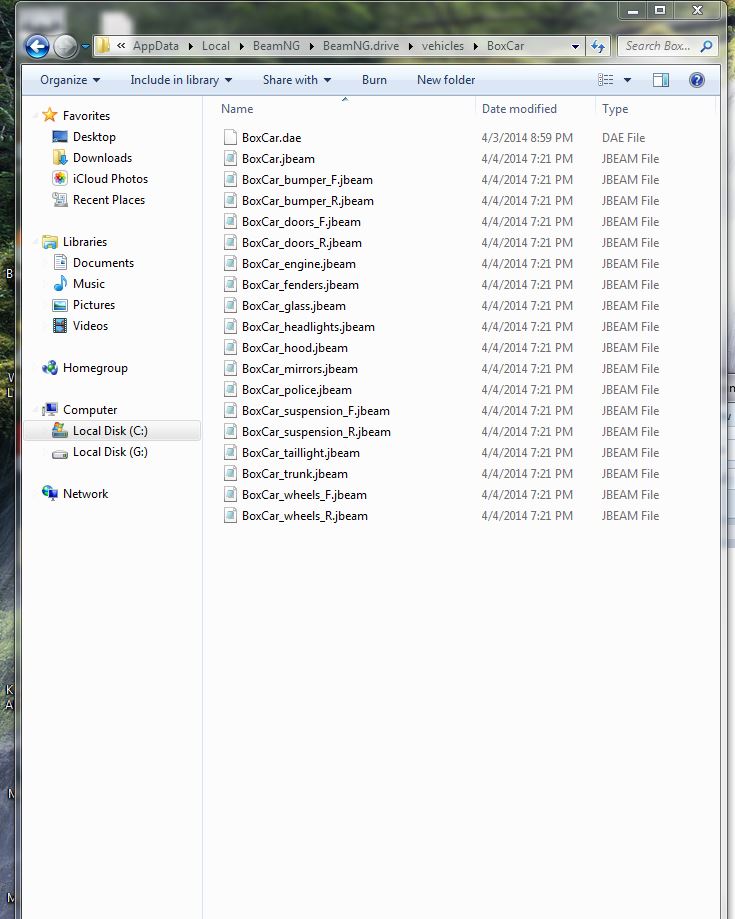
Task: Click the refresh button beside address bar
Action: coord(598,46)
